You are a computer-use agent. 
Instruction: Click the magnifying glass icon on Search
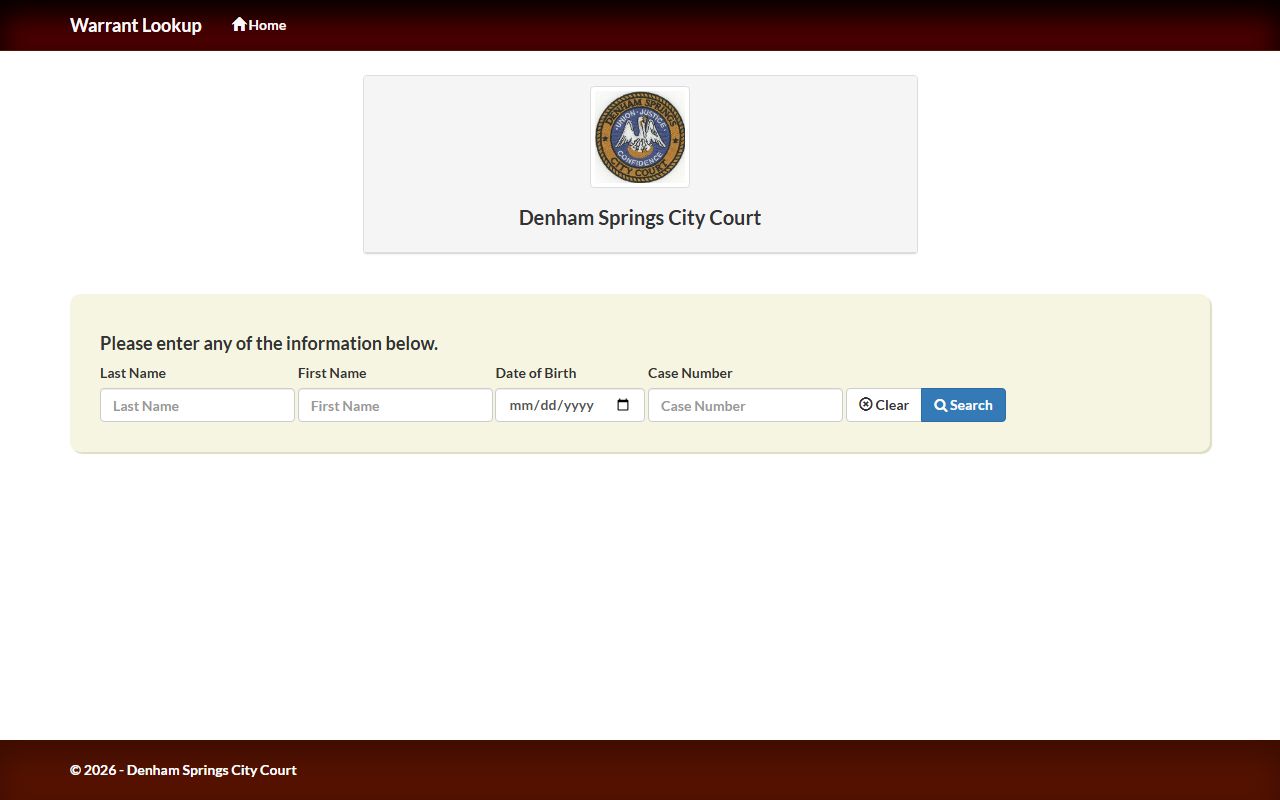click(940, 405)
